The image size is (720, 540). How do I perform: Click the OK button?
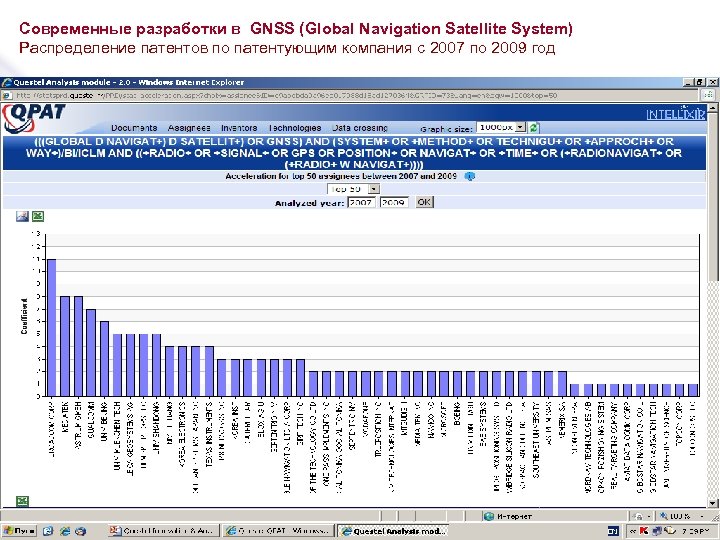click(x=424, y=202)
